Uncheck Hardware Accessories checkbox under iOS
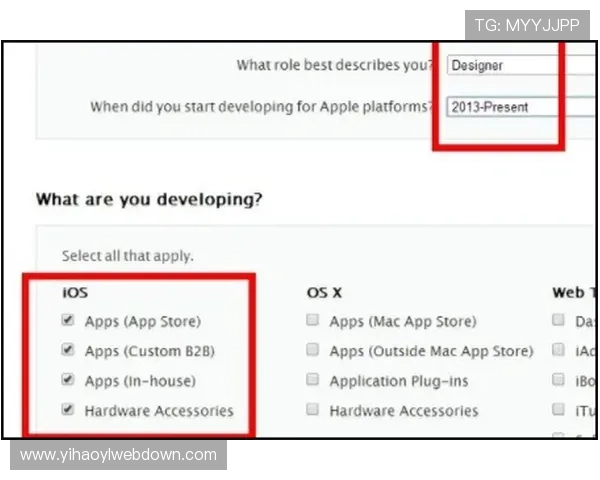Image resolution: width=600 pixels, height=480 pixels. coord(68,410)
